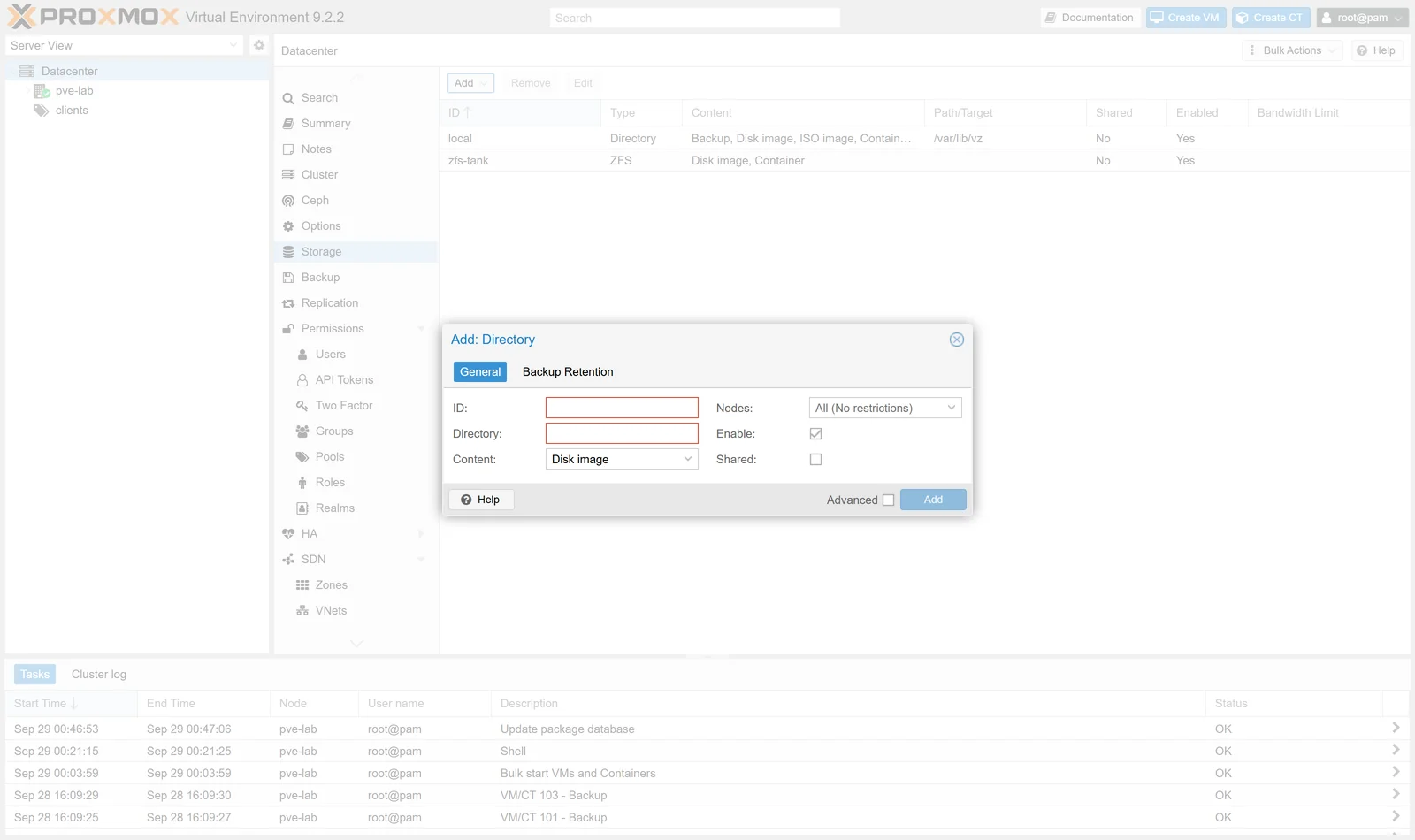This screenshot has width=1415, height=840.
Task: Click the HA heartbeat icon
Action: click(x=288, y=534)
